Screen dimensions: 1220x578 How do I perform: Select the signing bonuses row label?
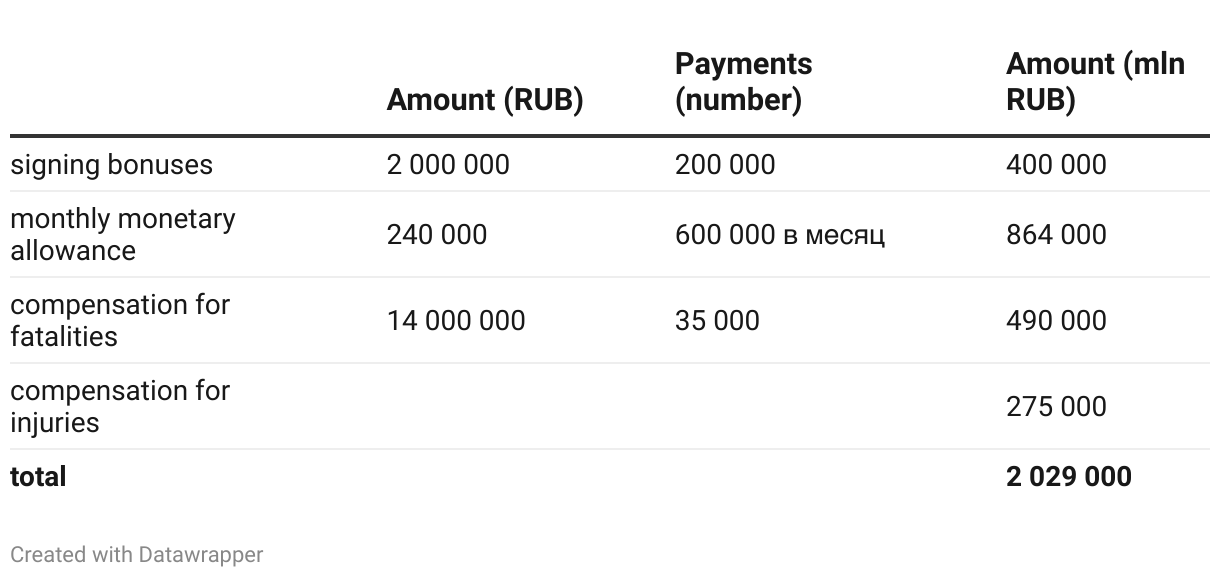click(x=112, y=164)
